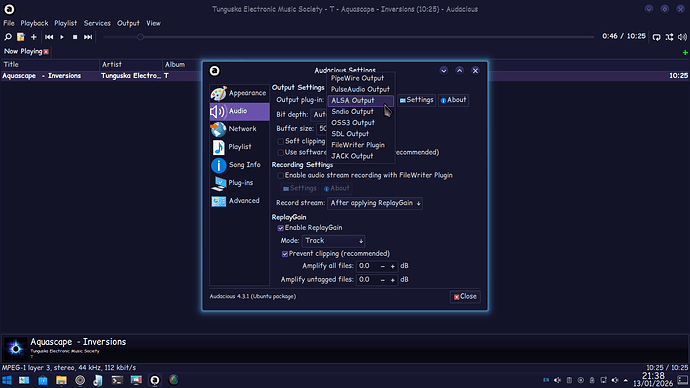Close the Audacious Settings dialog
Screen dimensions: 690x388
(x=465, y=296)
